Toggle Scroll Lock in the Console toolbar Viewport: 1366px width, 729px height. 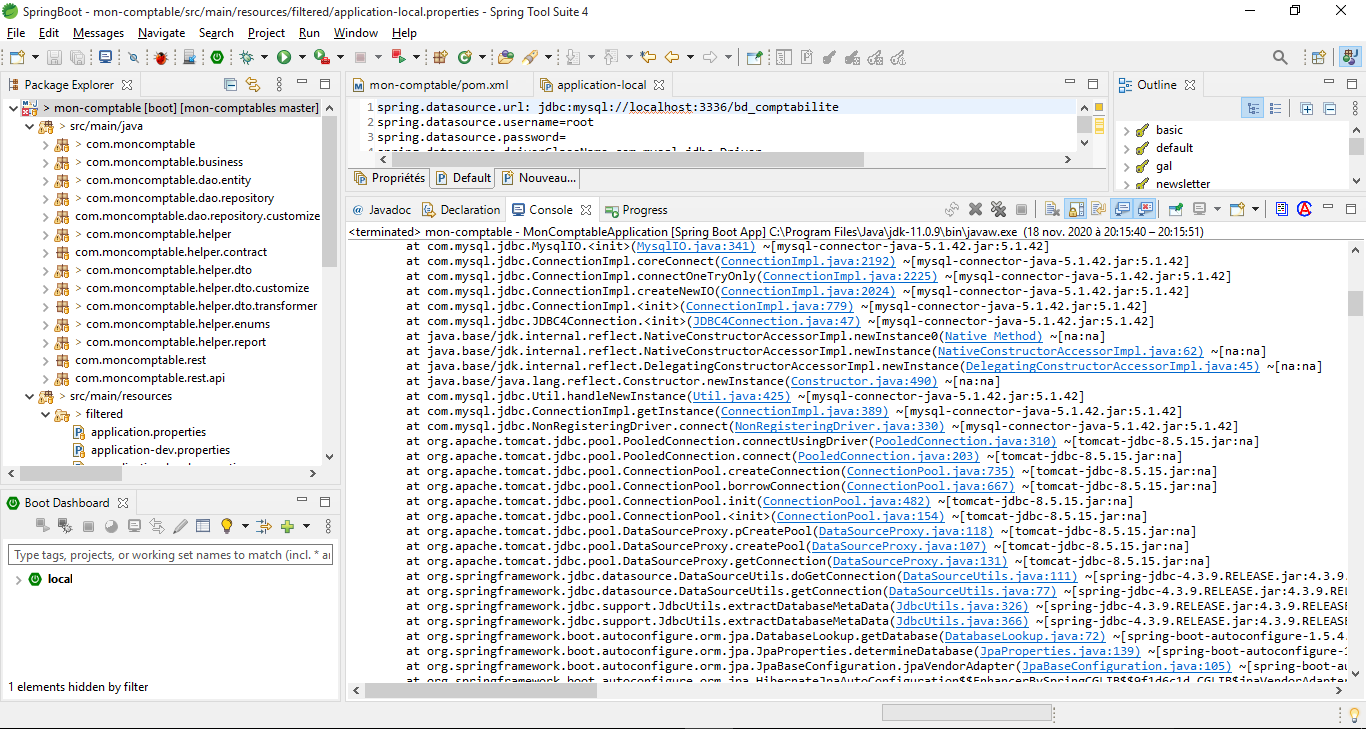tap(1076, 210)
